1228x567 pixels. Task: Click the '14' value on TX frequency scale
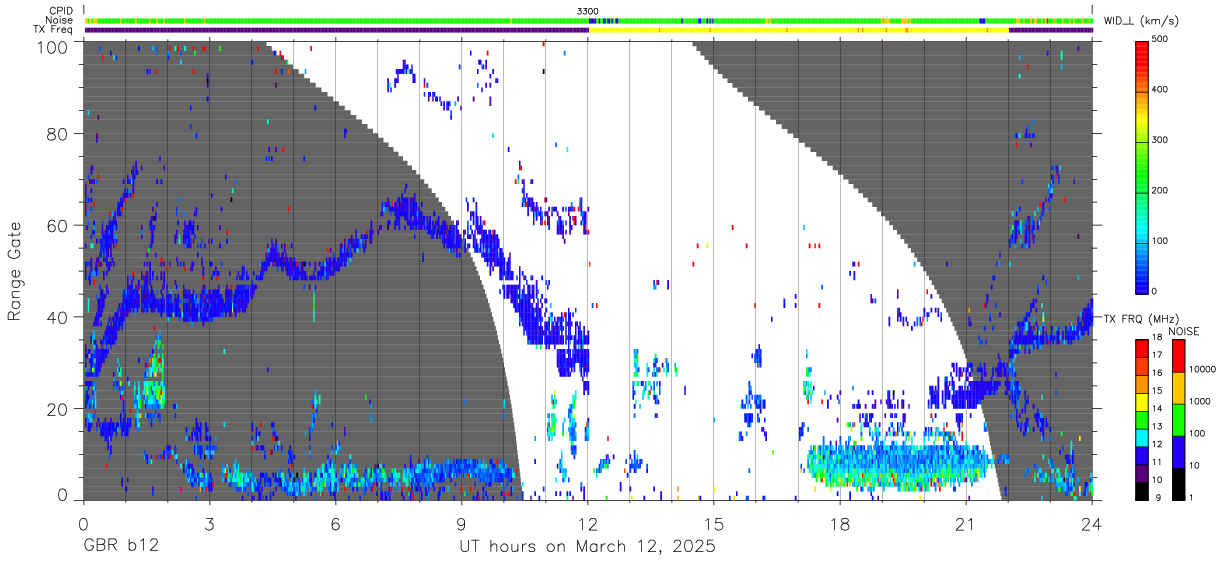(1157, 410)
